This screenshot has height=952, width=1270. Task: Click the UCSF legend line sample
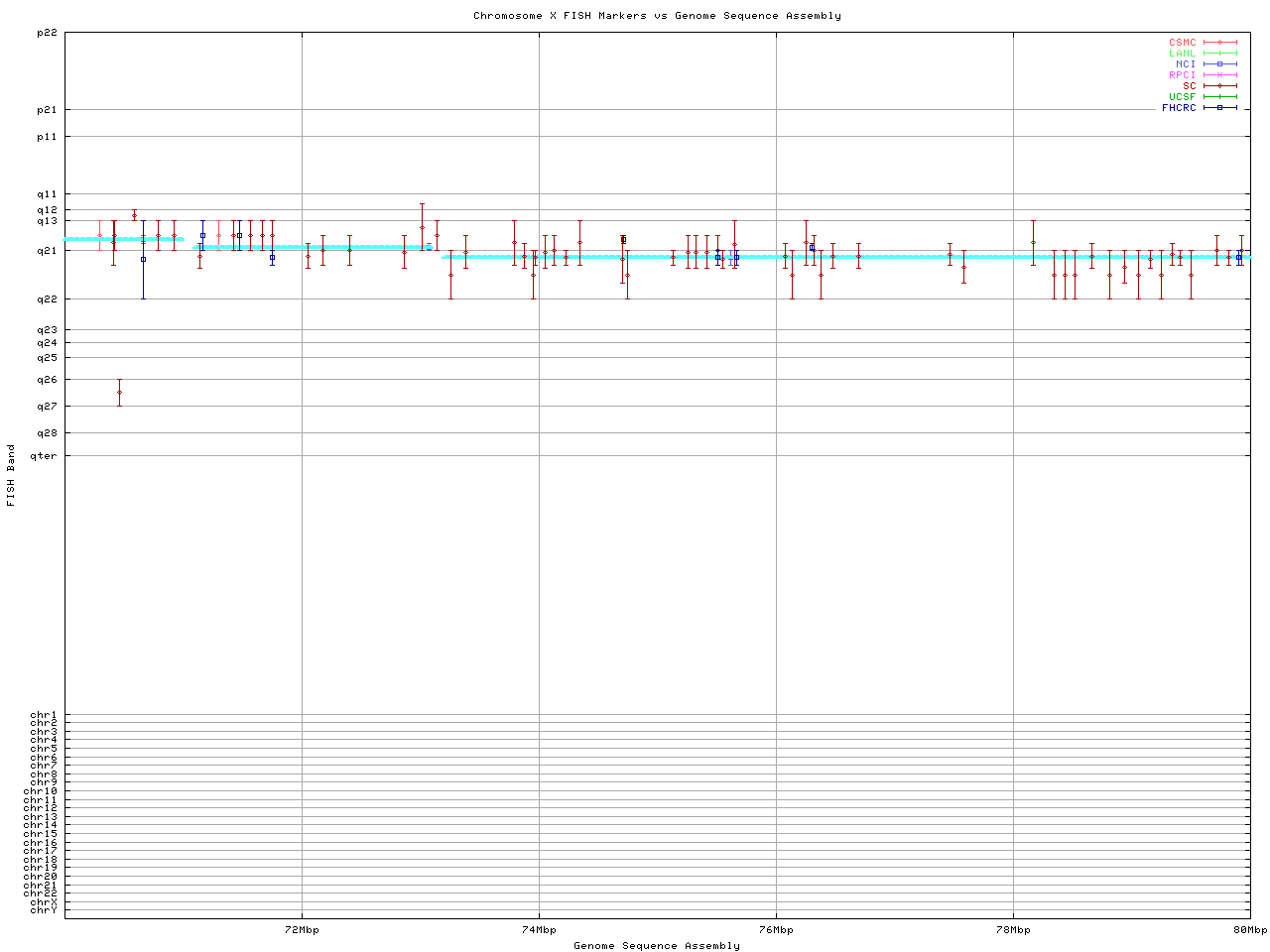[x=1219, y=97]
